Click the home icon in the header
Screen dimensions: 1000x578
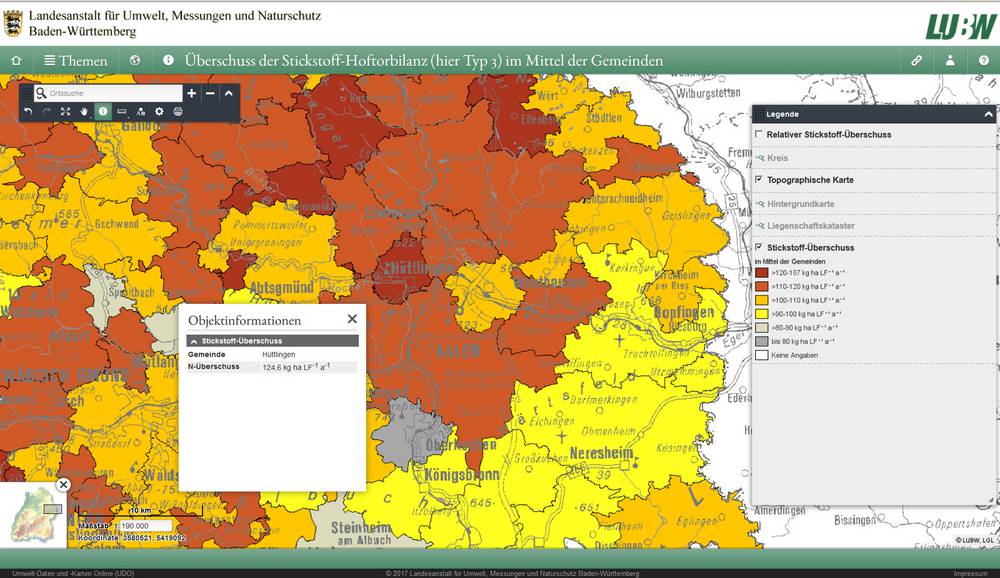pos(16,61)
